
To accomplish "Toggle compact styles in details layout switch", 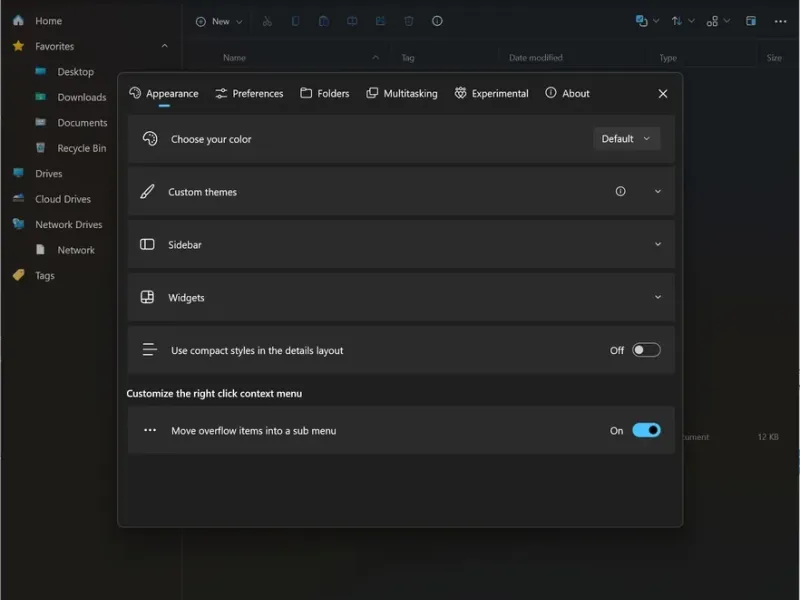I will (x=646, y=350).
